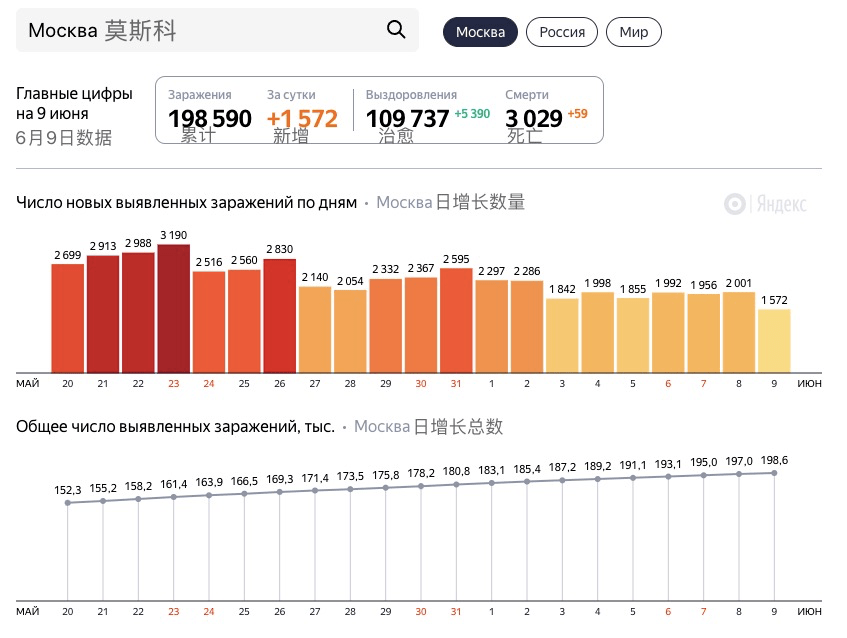Click the line chart point labeled 193,1
The height and width of the screenshot is (638, 847).
coord(668,476)
